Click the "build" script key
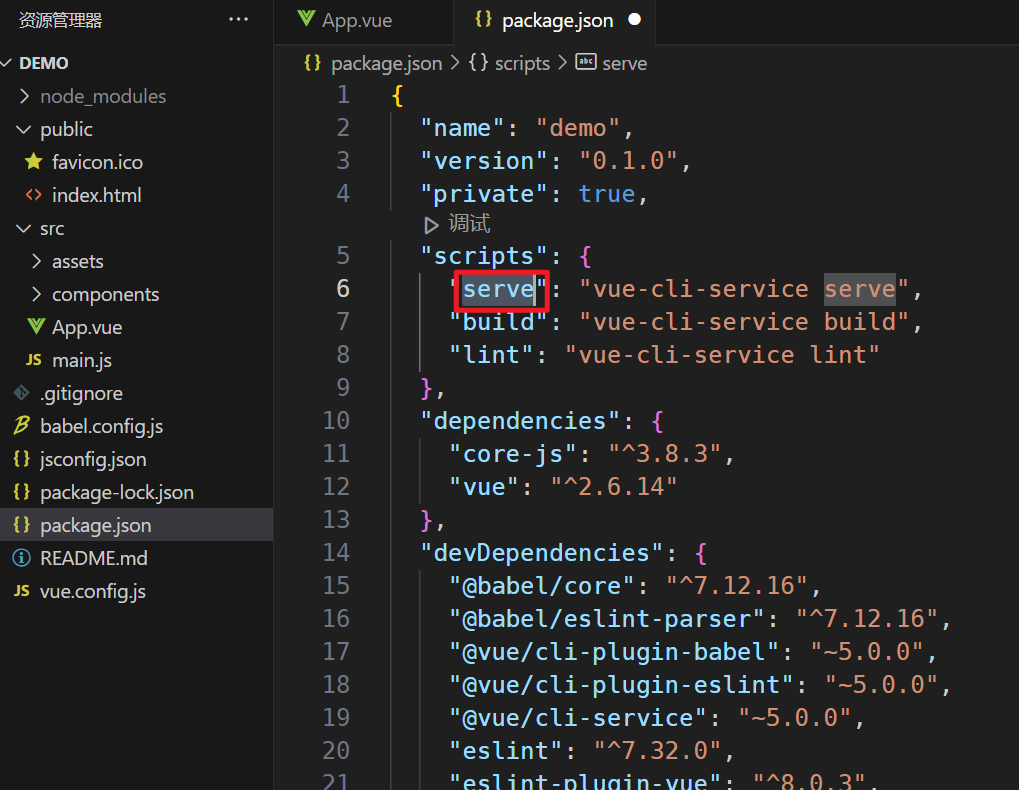Screen dimensions: 1019x790 (x=498, y=322)
